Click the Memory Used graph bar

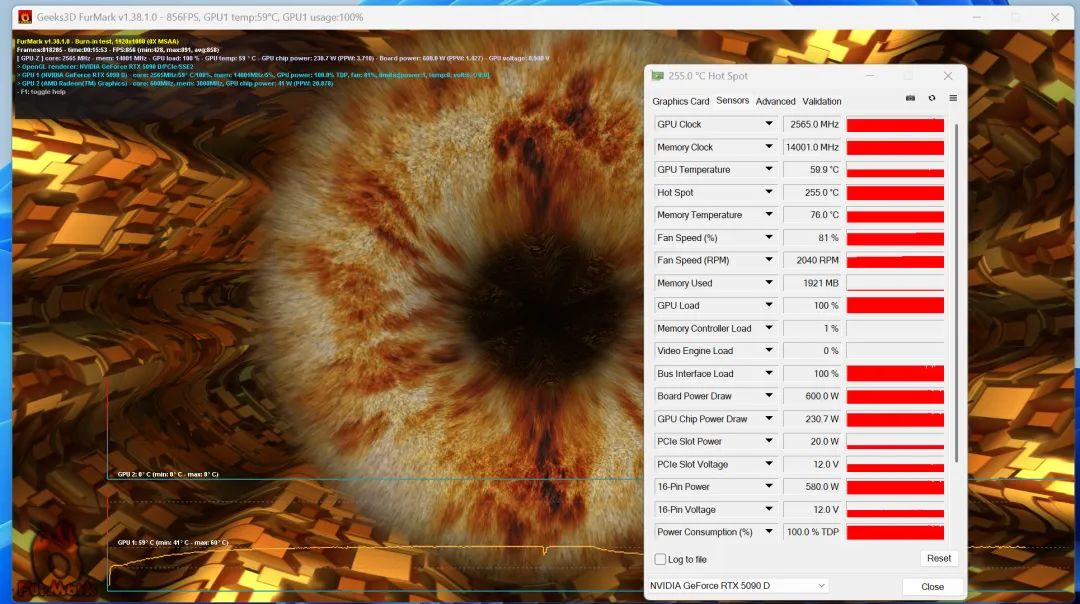coord(895,283)
